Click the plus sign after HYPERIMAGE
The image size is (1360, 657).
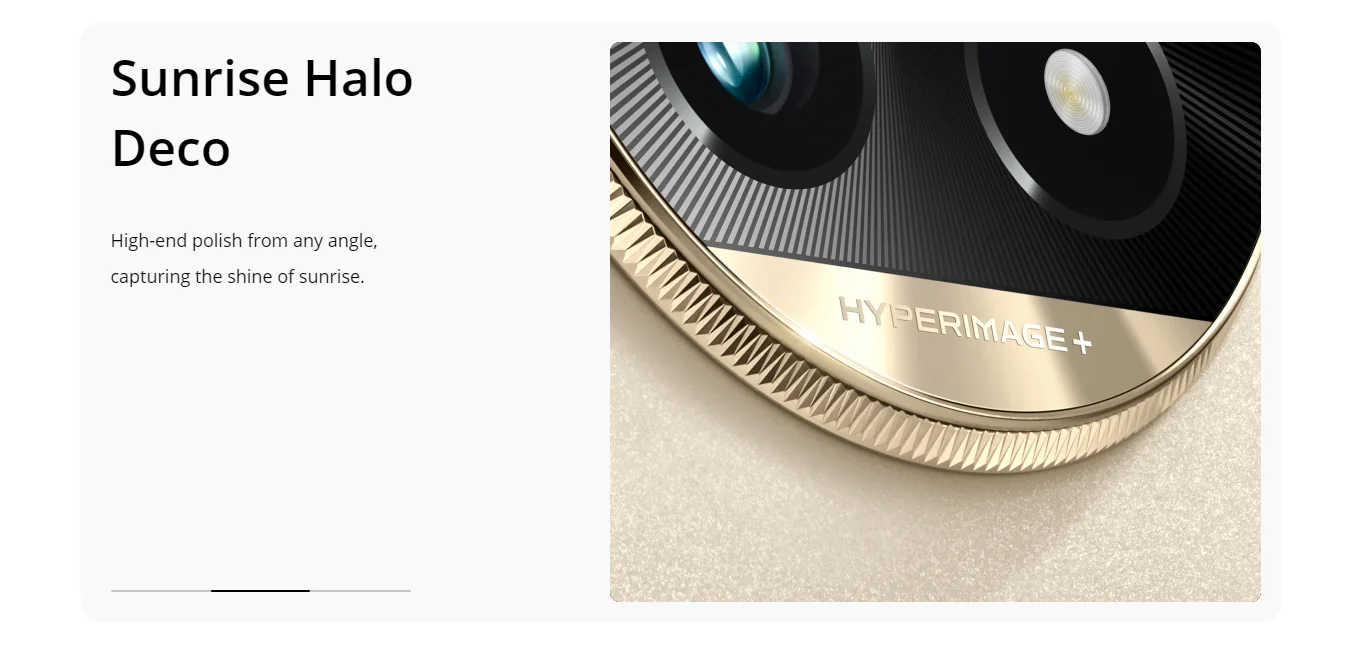(1081, 345)
